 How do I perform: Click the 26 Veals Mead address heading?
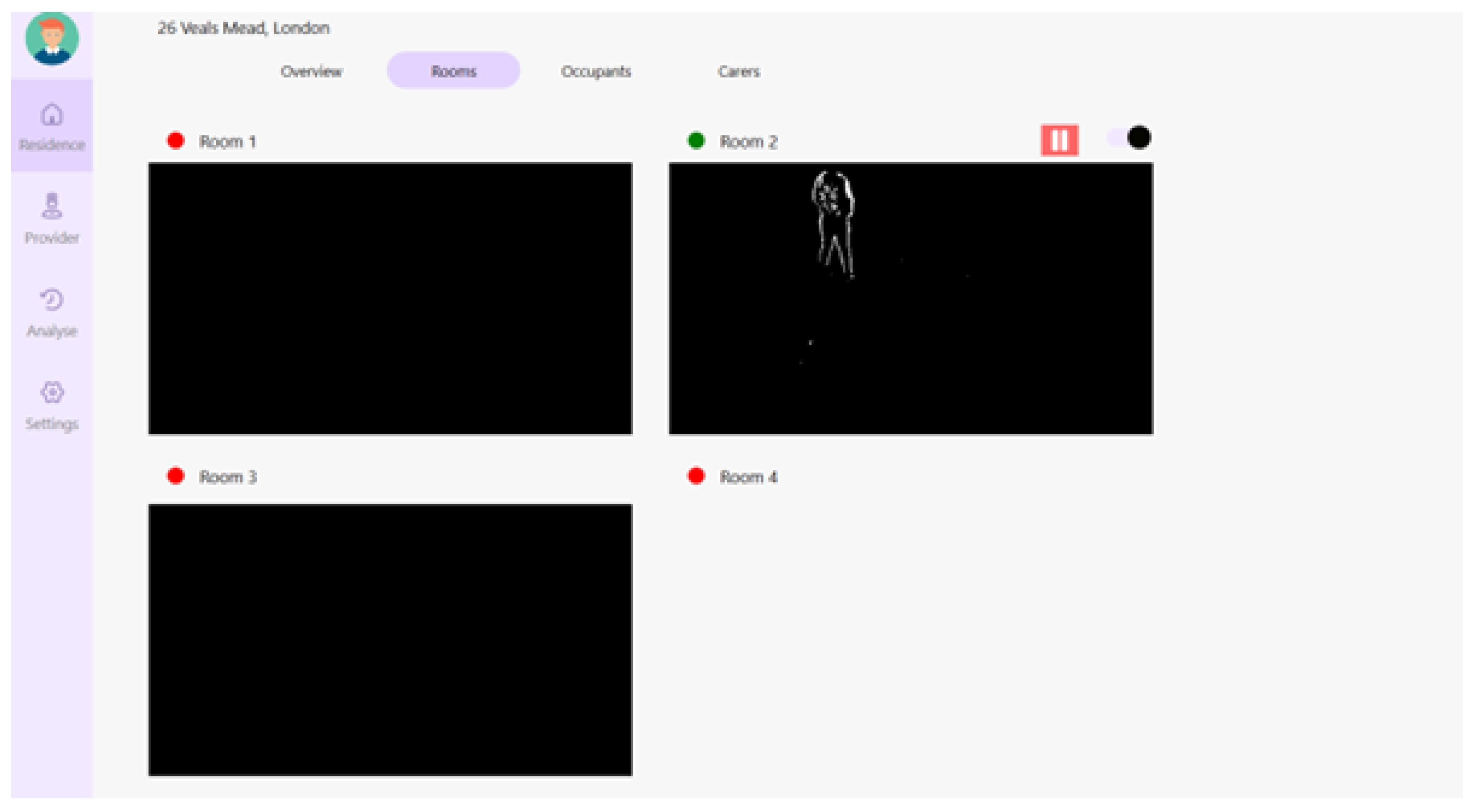[x=243, y=28]
